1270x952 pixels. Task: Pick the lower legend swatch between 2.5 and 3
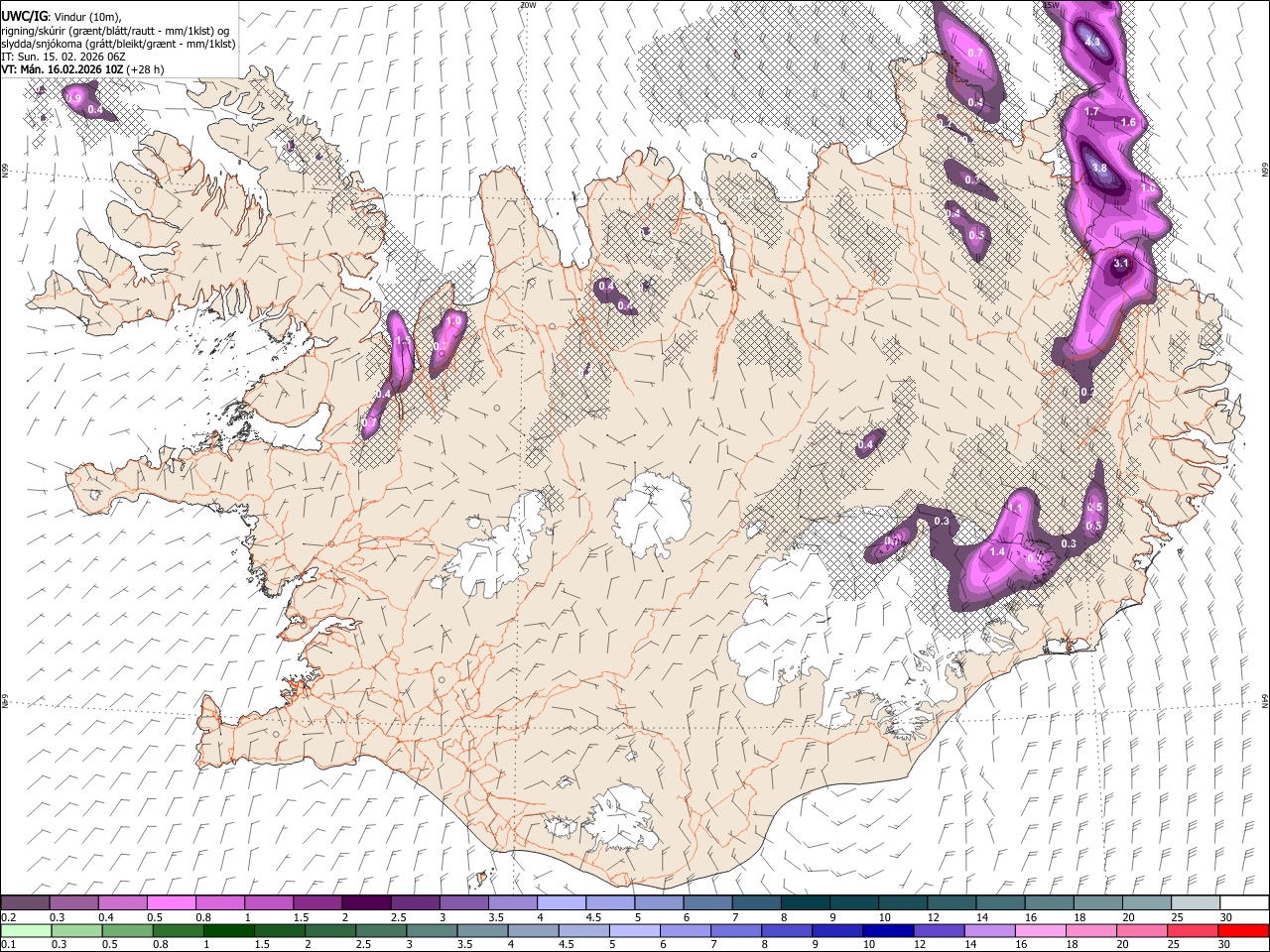pos(381,931)
